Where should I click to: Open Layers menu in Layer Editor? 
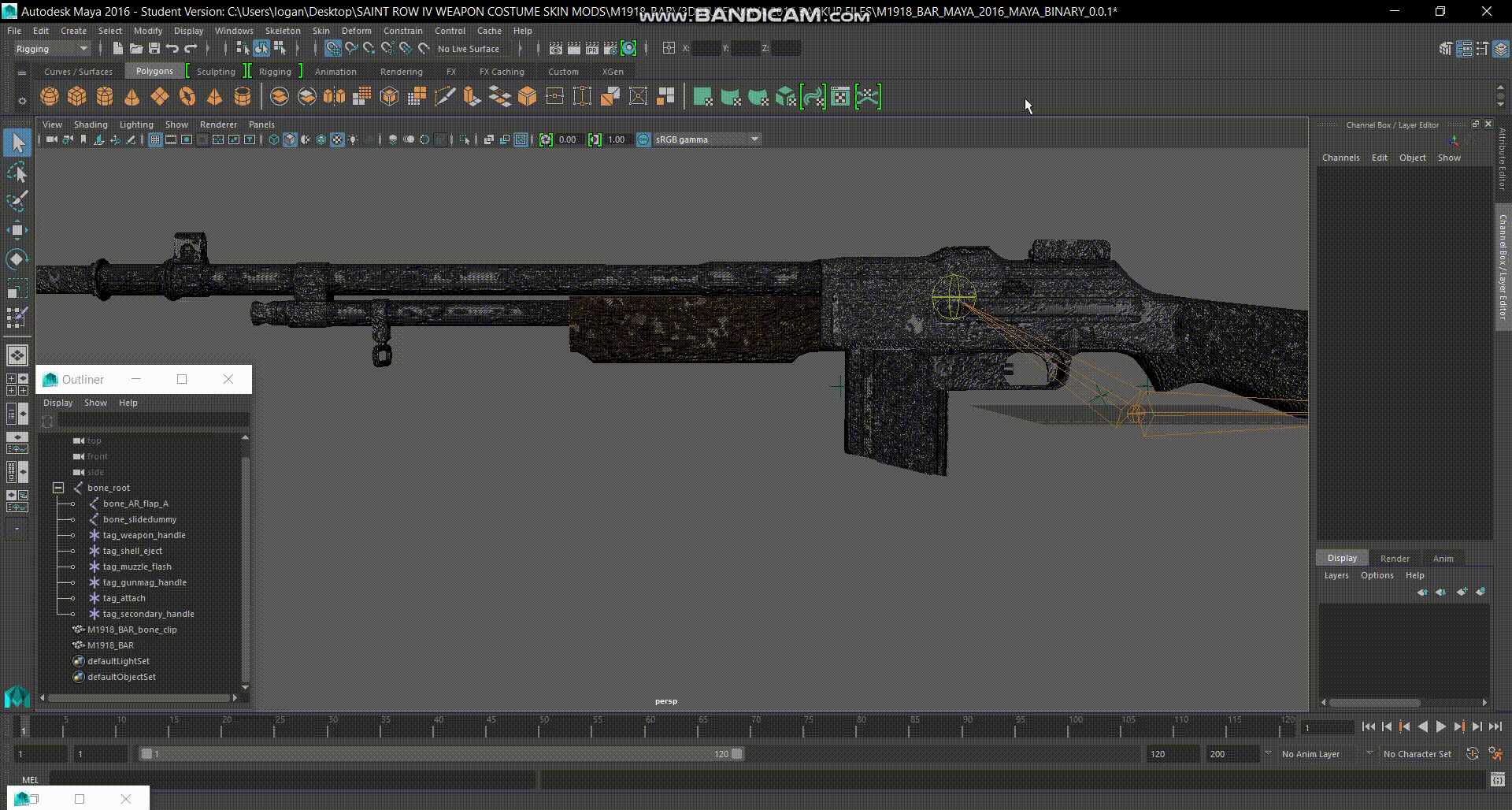click(1336, 575)
